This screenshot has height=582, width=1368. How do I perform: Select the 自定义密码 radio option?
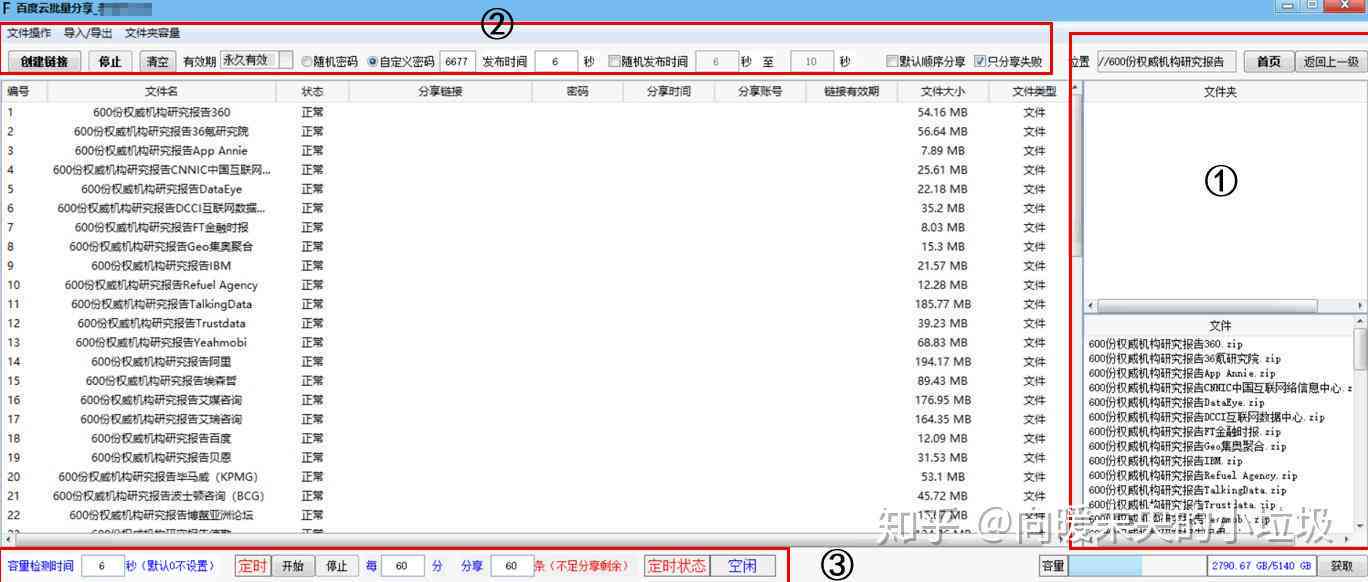pyautogui.click(x=401, y=62)
